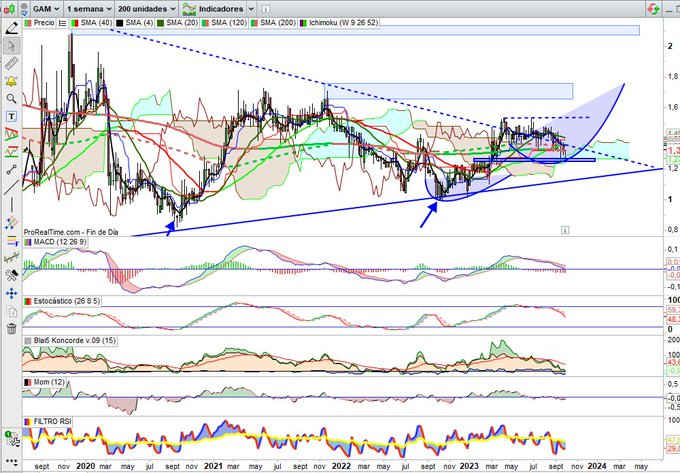This screenshot has width=680, height=473.
Task: Select the horizontal lines tool
Action: pos(12,241)
